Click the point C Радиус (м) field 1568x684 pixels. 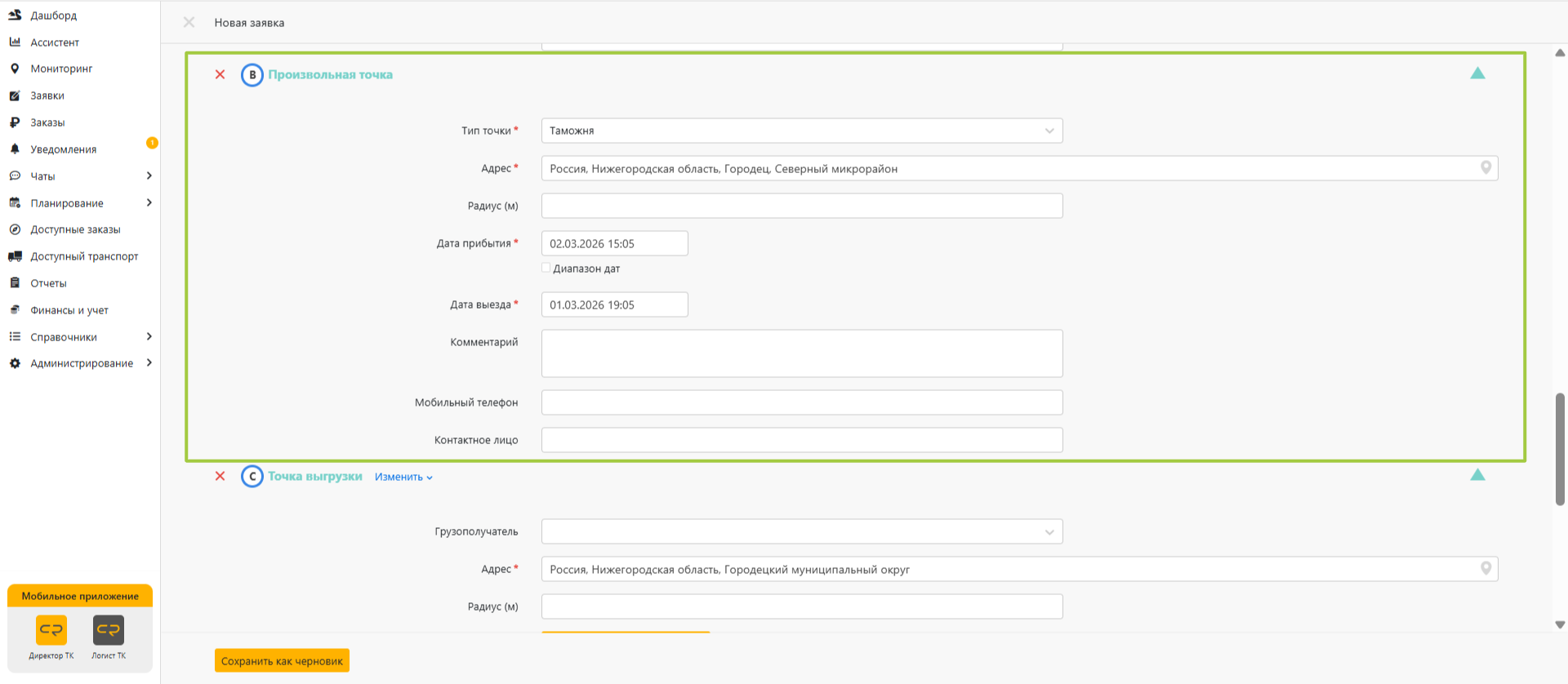[802, 606]
